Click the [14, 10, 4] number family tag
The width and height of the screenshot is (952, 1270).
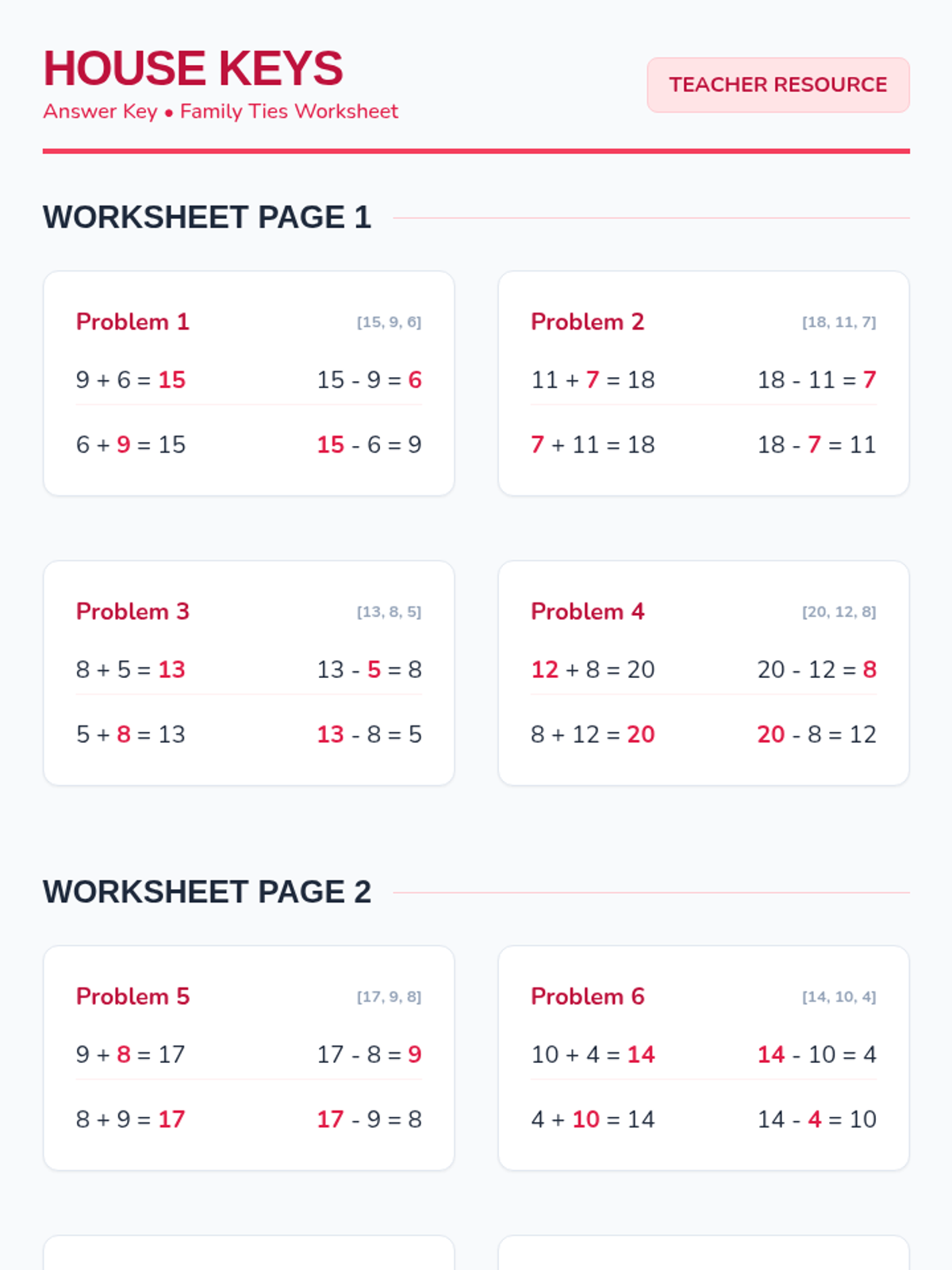pos(839,997)
